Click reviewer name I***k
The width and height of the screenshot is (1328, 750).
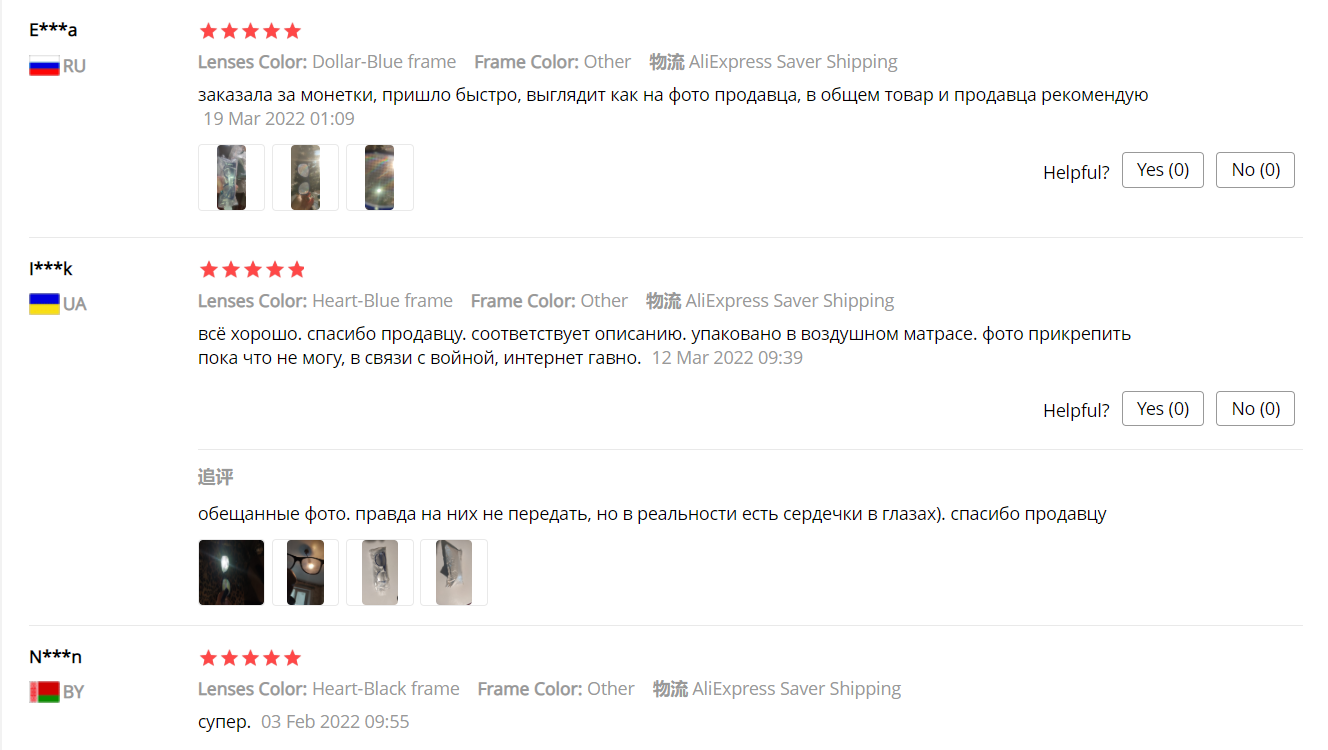51,268
